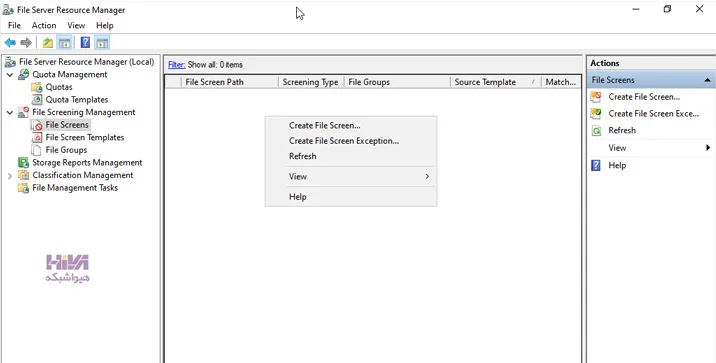
Task: Click the Forward arrow toolbar icon
Action: (26, 43)
